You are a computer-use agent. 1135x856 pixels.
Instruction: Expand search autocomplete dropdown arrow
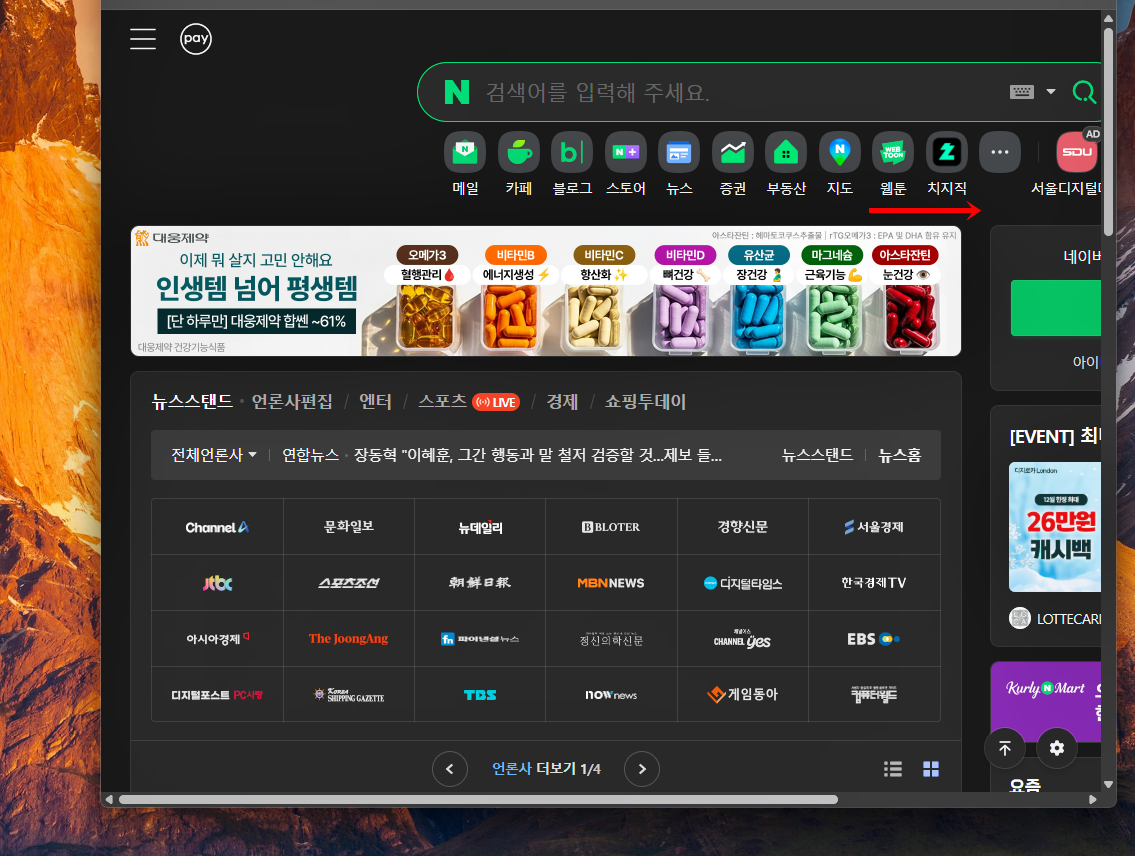(1050, 92)
